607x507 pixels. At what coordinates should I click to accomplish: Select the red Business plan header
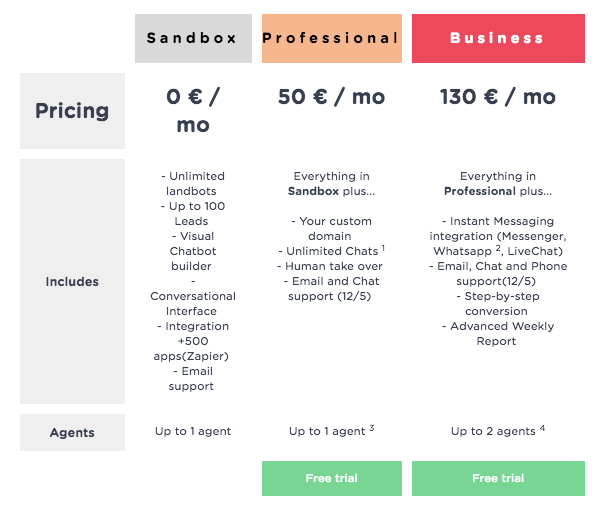(x=498, y=38)
